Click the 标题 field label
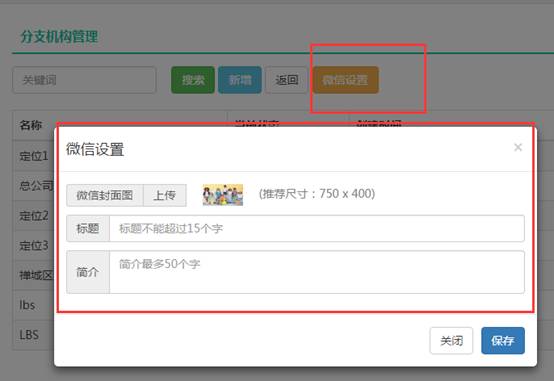554x381 pixels. 88,229
